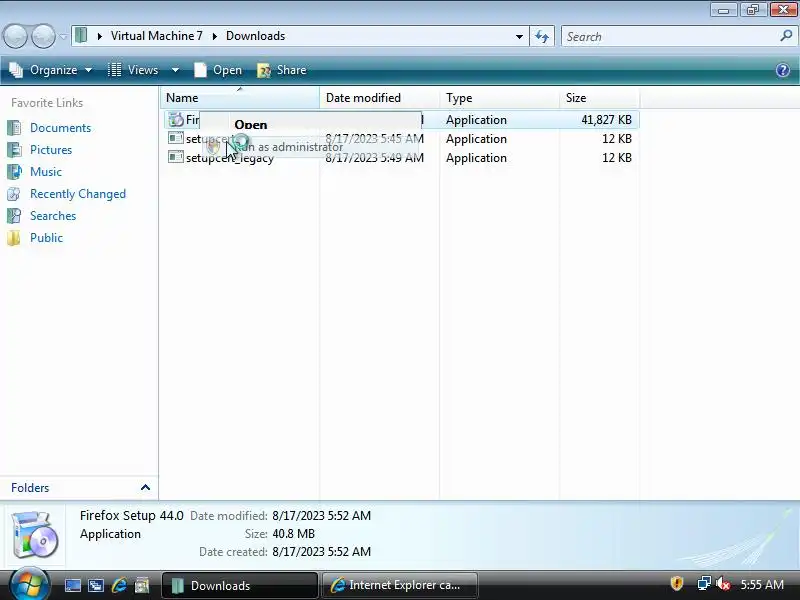
Task: Open Recently Changed favorite link
Action: 78,194
